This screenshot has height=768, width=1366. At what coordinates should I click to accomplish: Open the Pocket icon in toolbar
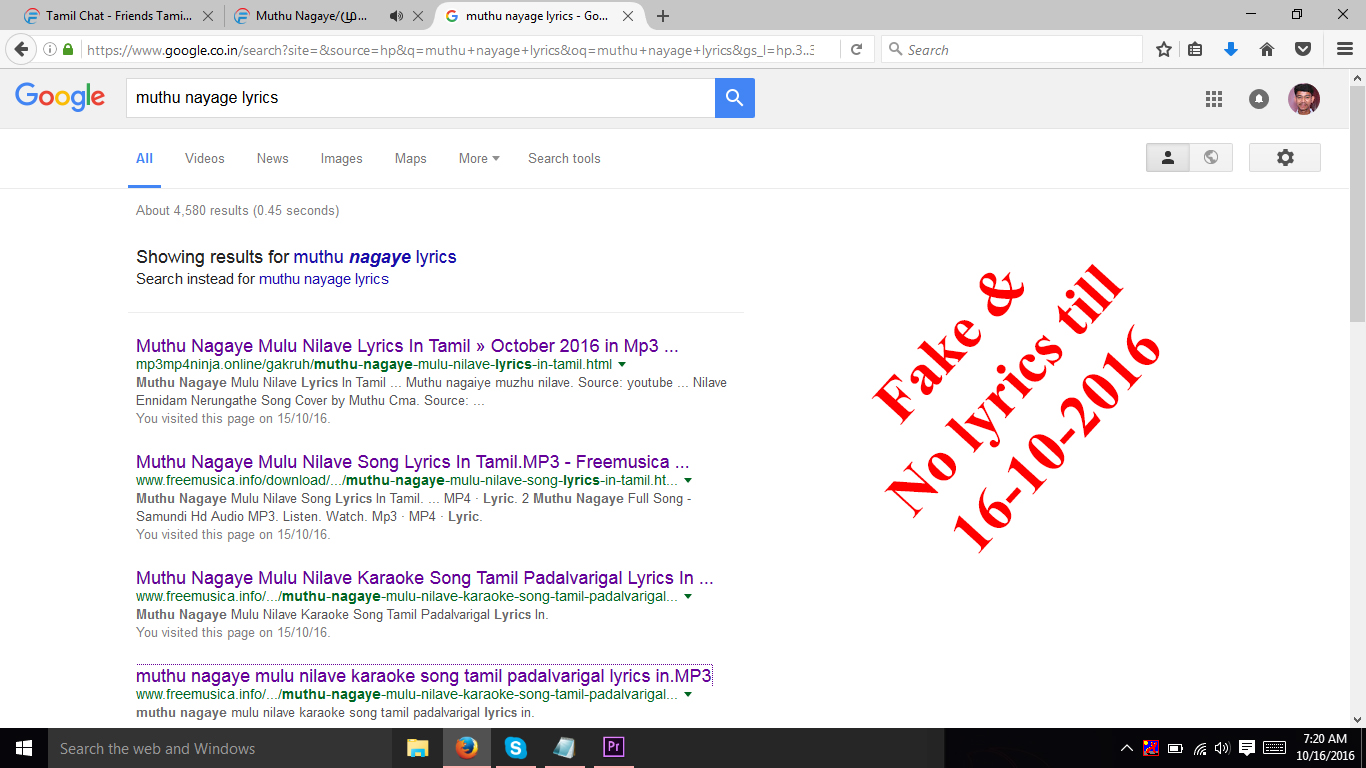1303,49
